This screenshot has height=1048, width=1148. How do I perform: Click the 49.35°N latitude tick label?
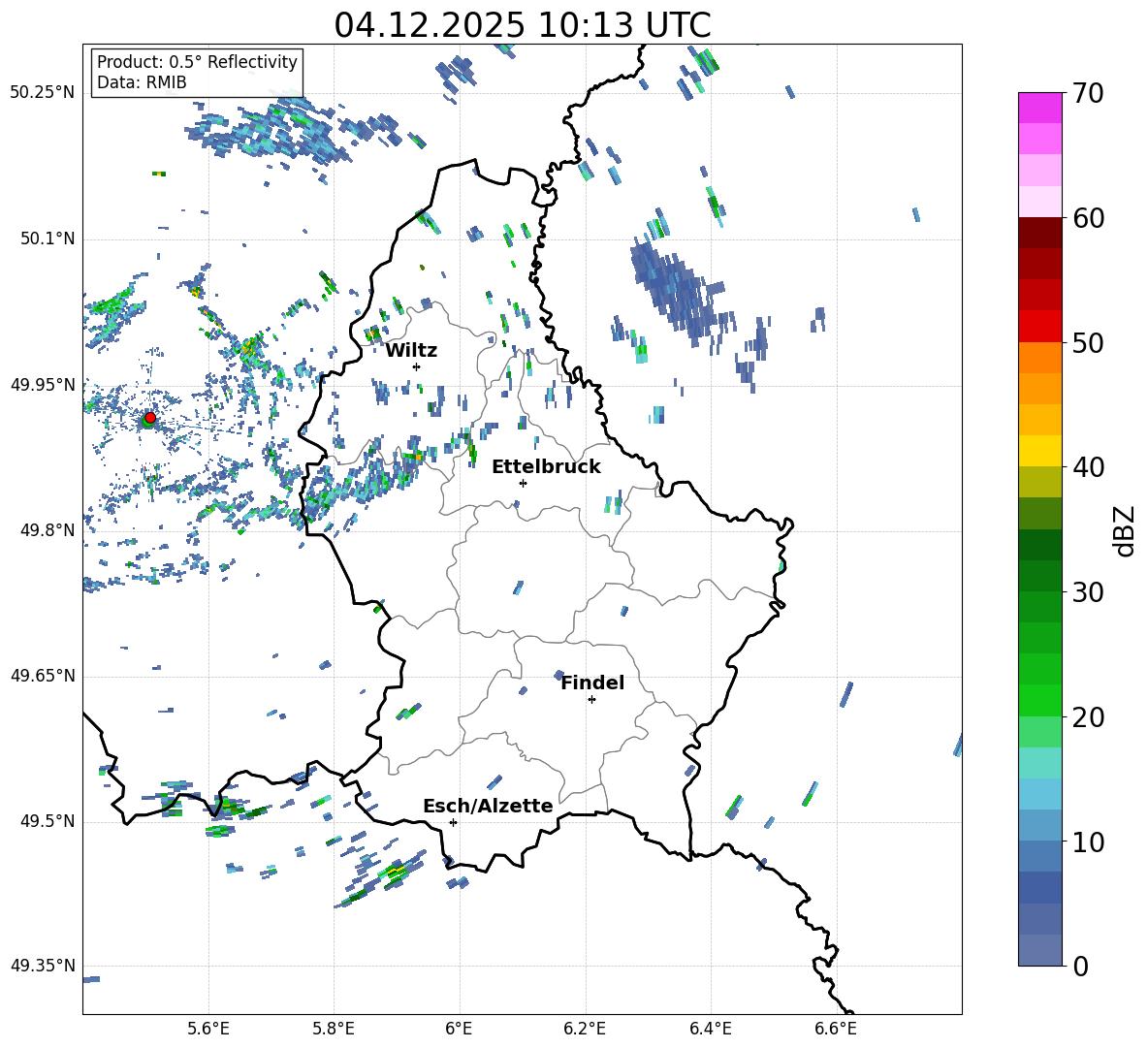coord(43,966)
